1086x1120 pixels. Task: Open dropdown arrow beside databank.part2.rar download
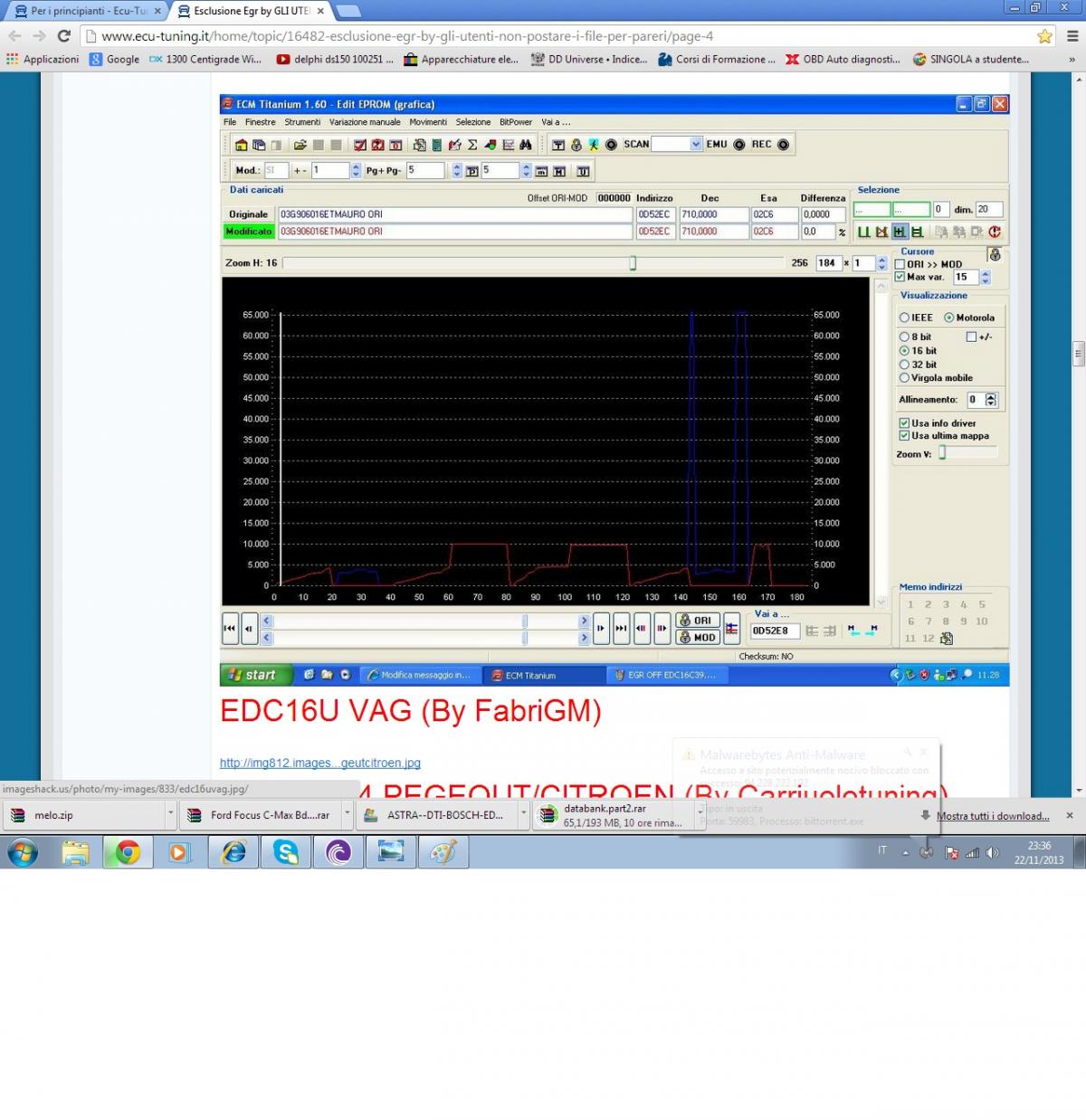tap(700, 814)
